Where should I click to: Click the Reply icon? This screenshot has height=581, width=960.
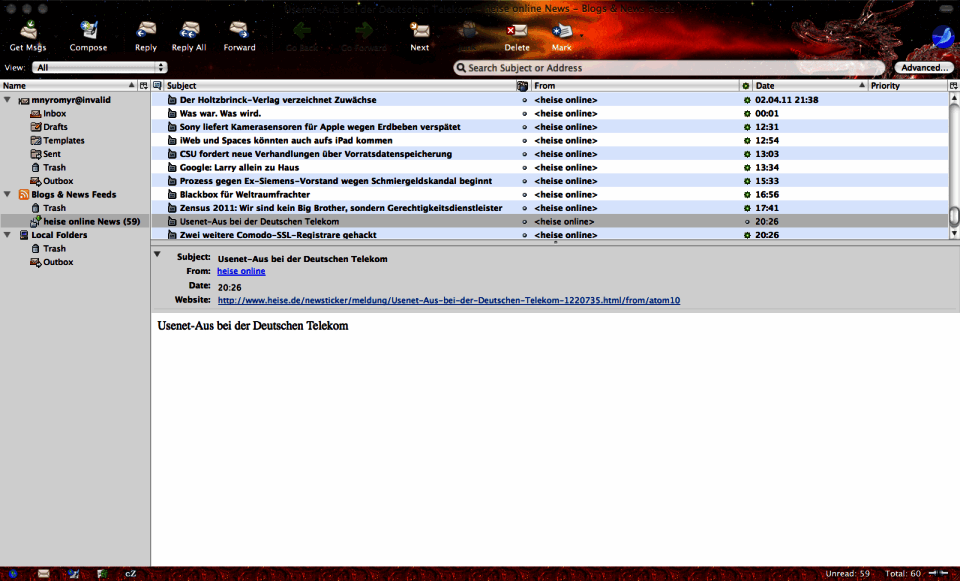(x=145, y=30)
